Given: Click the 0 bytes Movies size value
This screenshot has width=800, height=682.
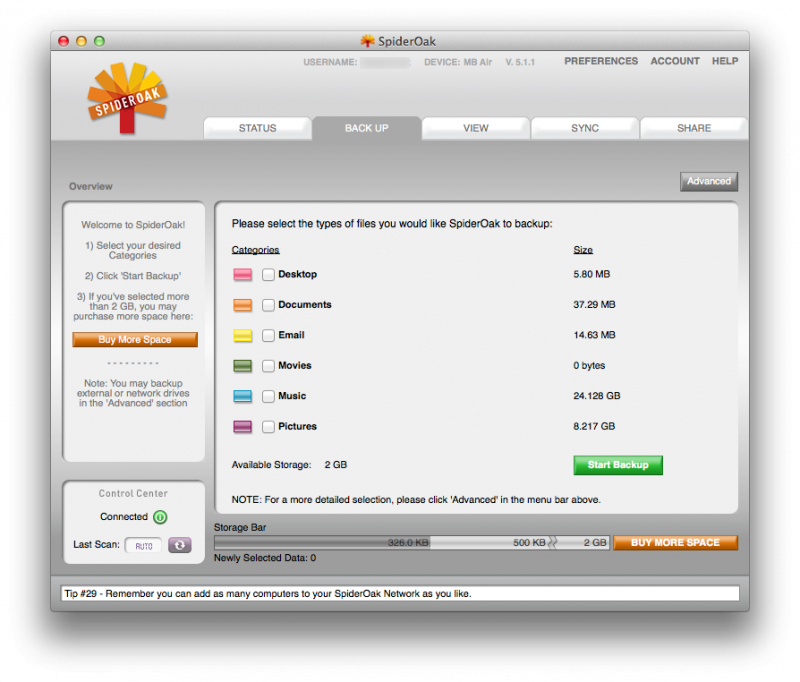Looking at the screenshot, I should 589,366.
